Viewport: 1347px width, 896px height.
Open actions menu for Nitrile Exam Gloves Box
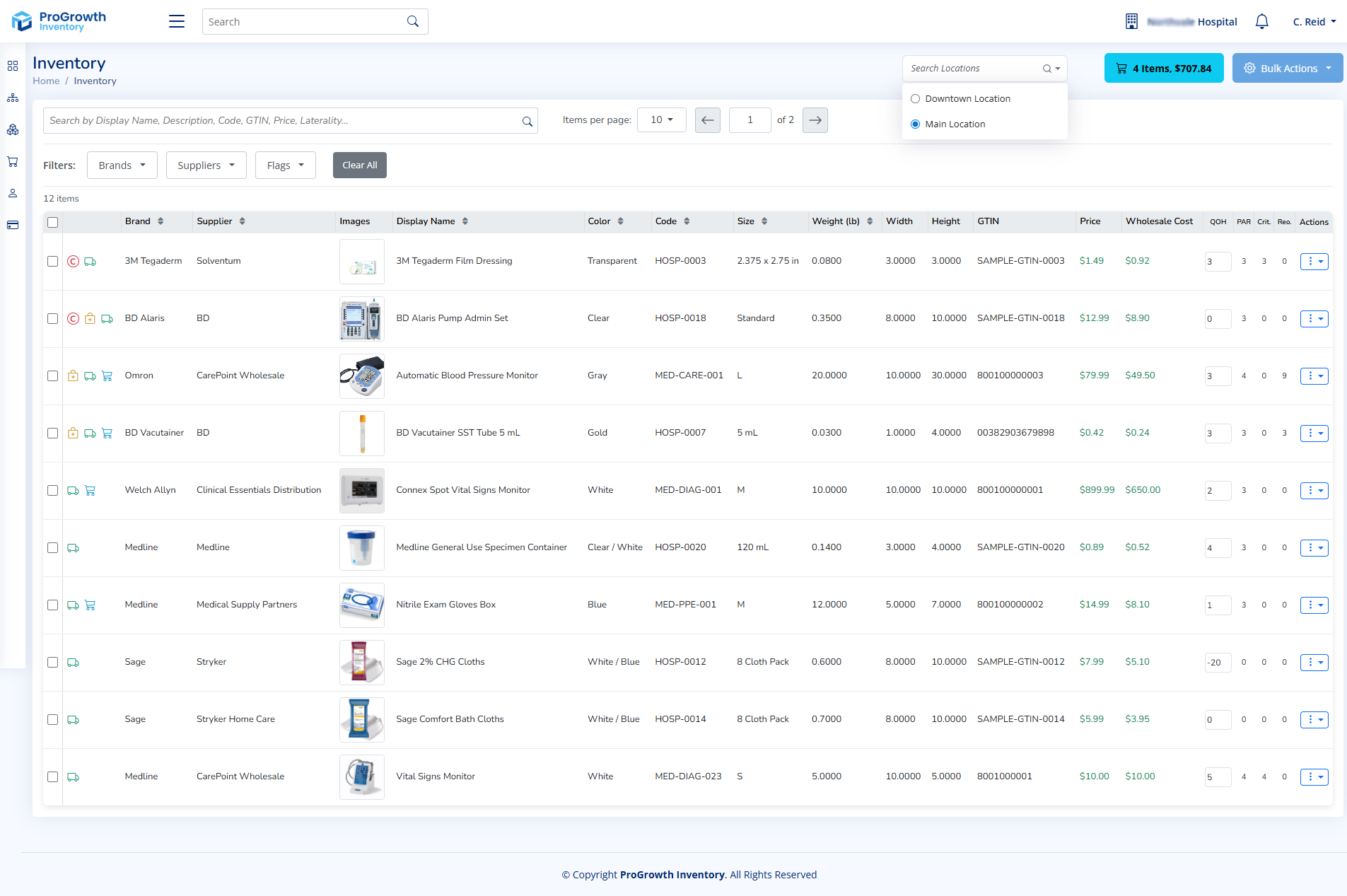coord(1314,605)
